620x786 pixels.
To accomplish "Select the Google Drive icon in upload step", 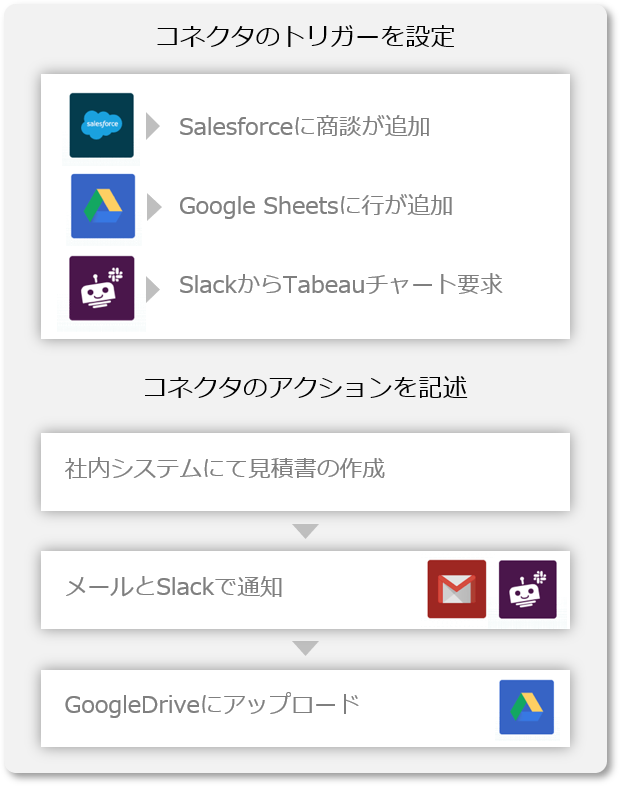I will [x=527, y=707].
